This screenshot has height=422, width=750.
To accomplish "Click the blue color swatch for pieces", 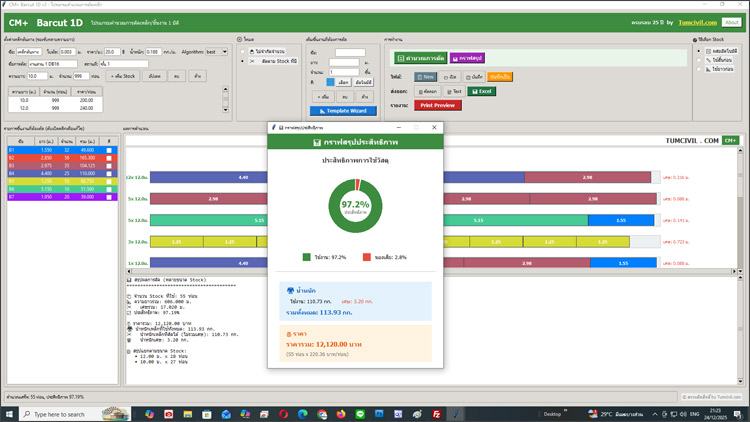I will [332, 82].
